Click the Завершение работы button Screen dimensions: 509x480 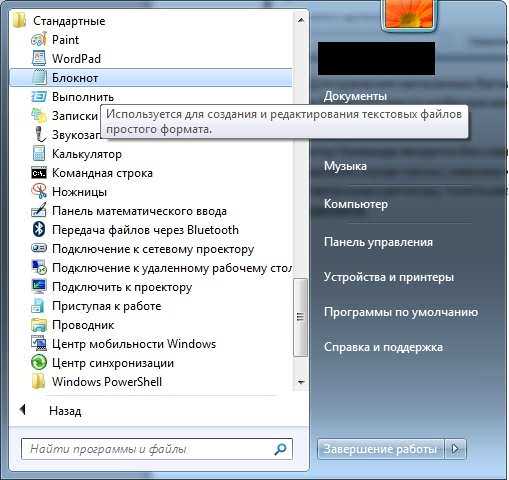pos(380,449)
